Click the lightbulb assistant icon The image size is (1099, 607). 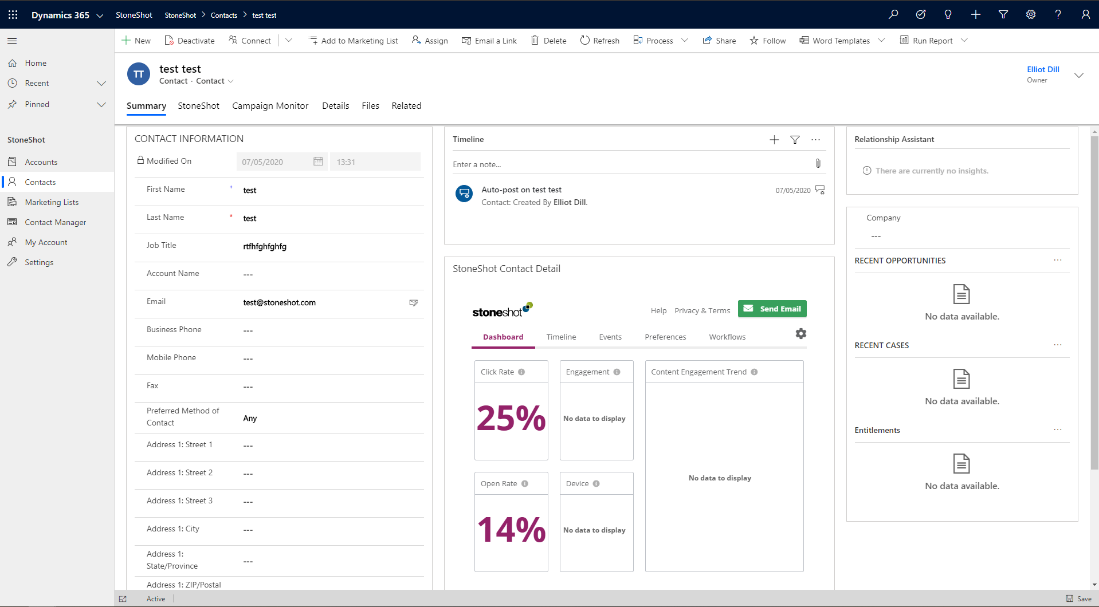tap(948, 15)
